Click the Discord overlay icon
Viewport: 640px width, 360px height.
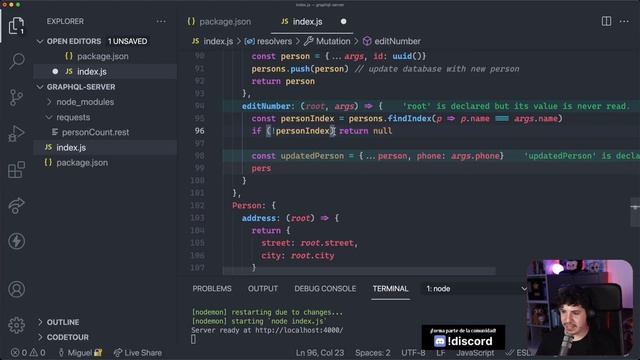point(440,341)
